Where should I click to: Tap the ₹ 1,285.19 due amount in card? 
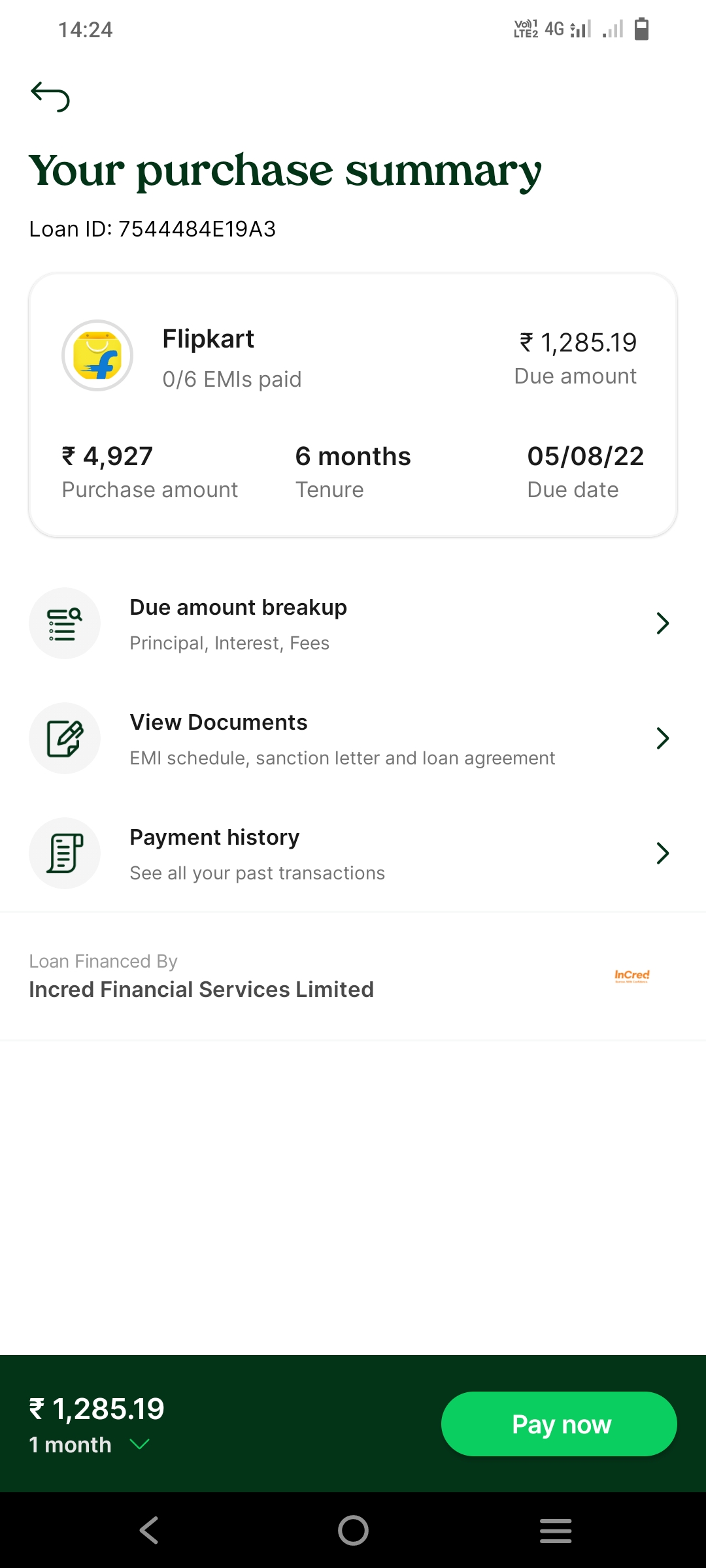(x=578, y=343)
